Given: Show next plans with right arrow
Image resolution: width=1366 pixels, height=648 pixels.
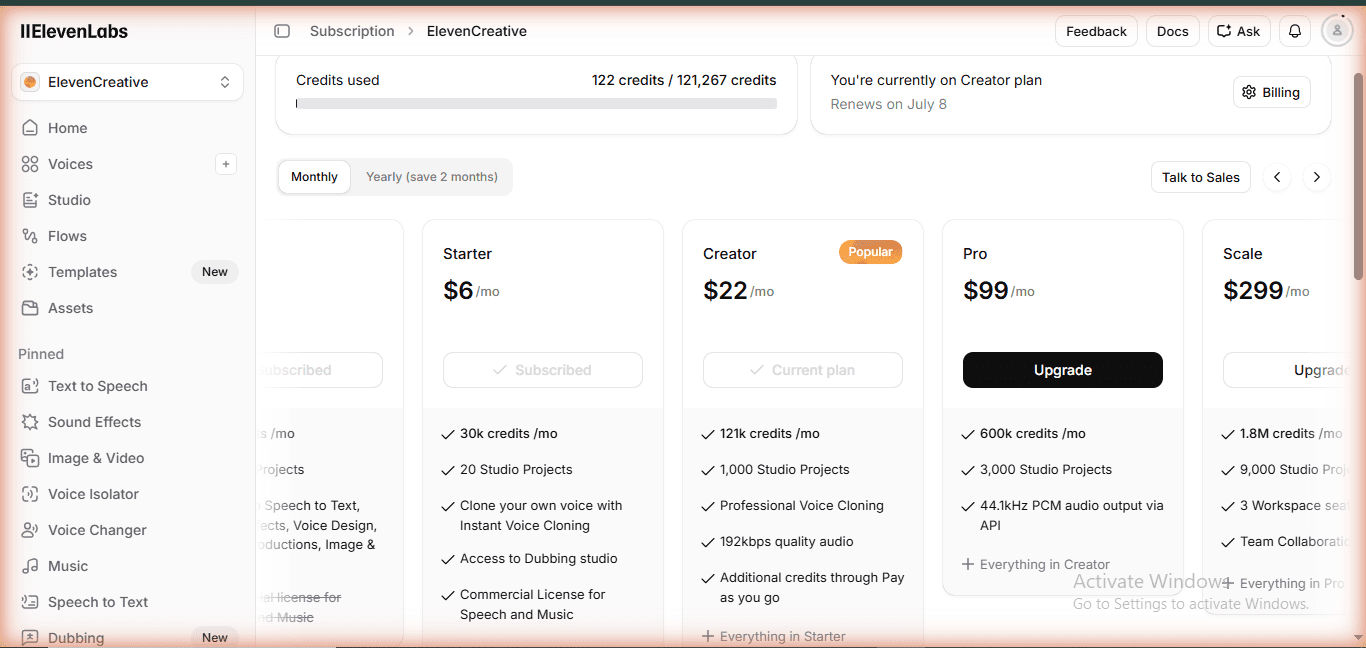Looking at the screenshot, I should click(1317, 177).
